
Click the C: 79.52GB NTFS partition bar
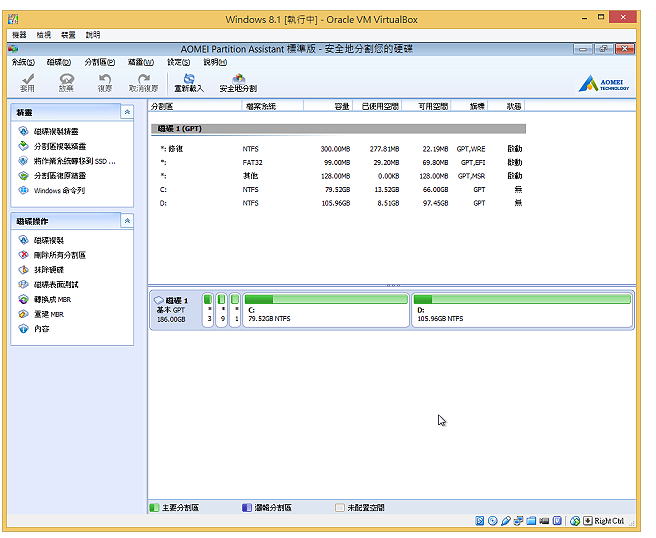tap(326, 310)
